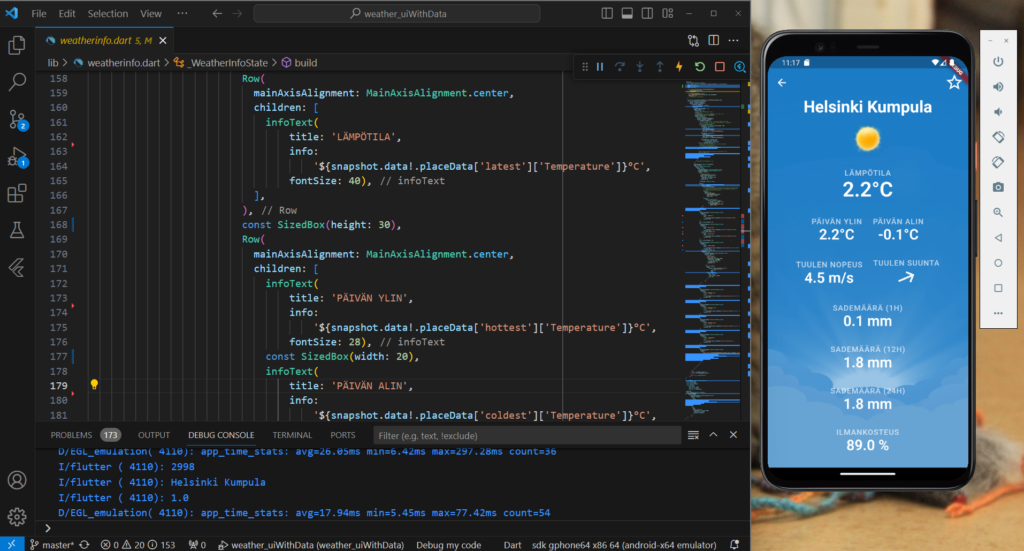Maximize debug panel with chevron up
Image resolution: width=1024 pixels, height=551 pixels.
point(713,435)
